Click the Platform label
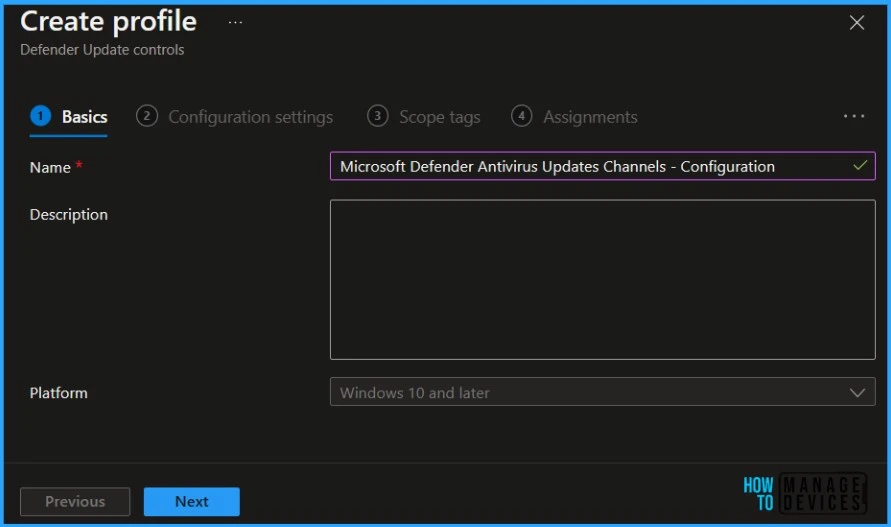 point(59,393)
